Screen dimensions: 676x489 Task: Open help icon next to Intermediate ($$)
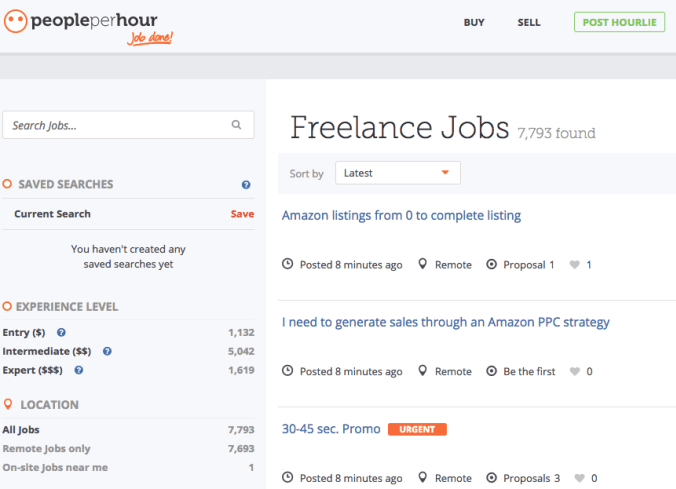107,351
